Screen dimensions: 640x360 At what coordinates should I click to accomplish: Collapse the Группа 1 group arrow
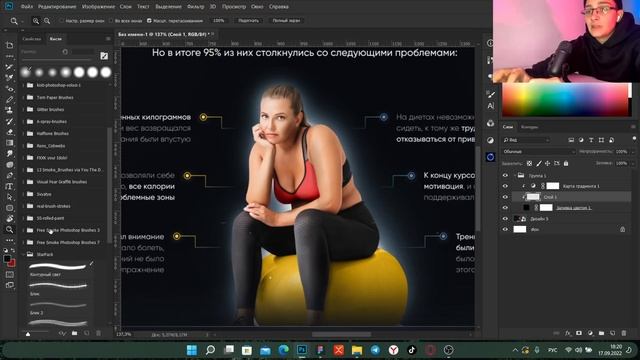tap(515, 176)
